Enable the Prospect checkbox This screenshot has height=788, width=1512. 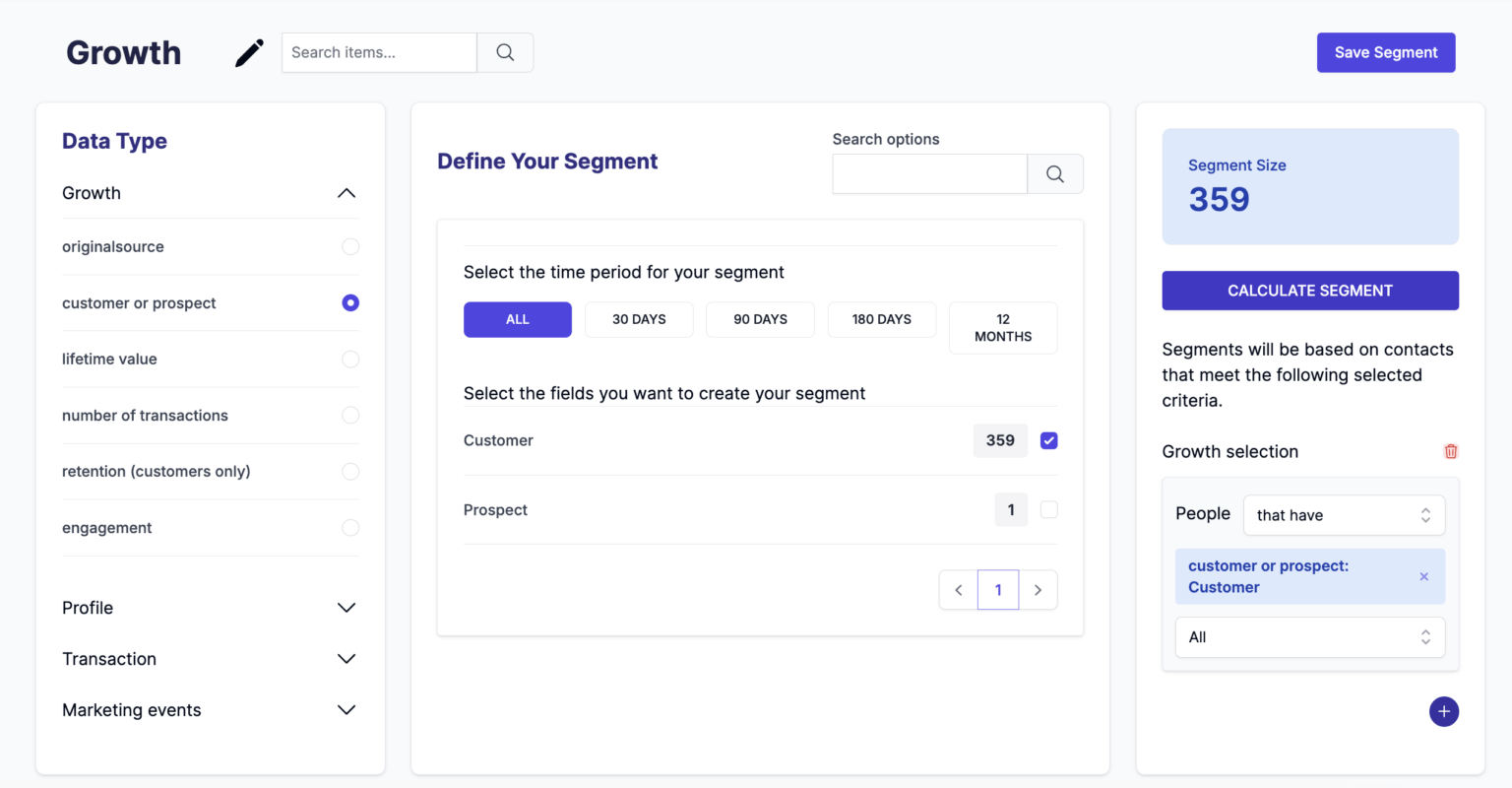tap(1048, 509)
